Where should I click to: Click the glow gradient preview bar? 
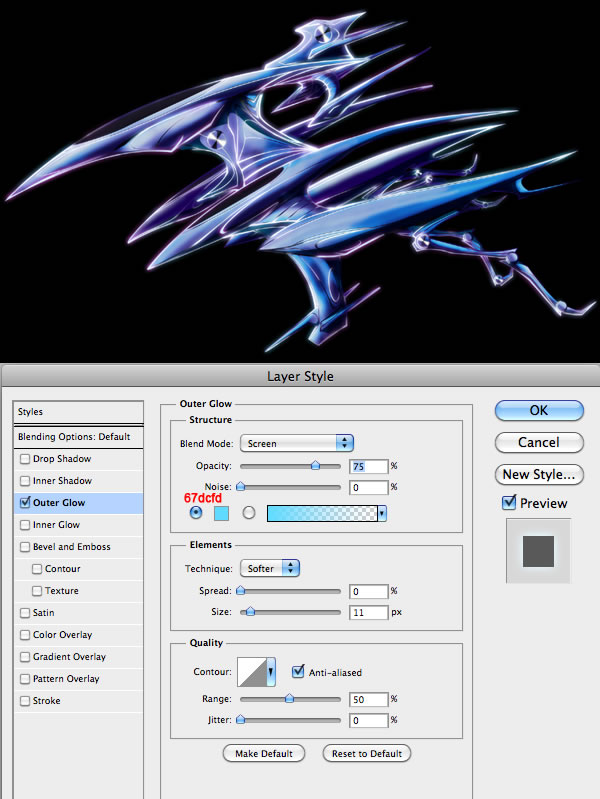322,513
